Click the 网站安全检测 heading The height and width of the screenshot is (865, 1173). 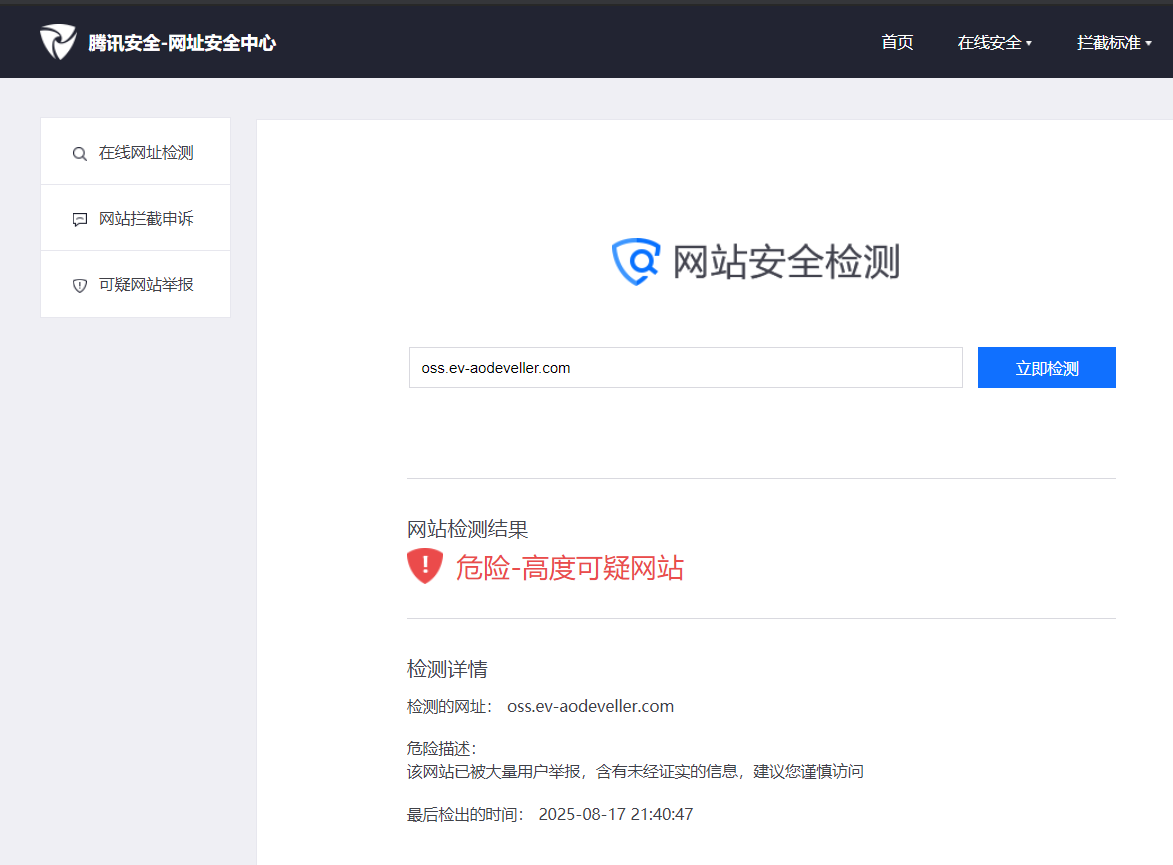pyautogui.click(x=785, y=262)
